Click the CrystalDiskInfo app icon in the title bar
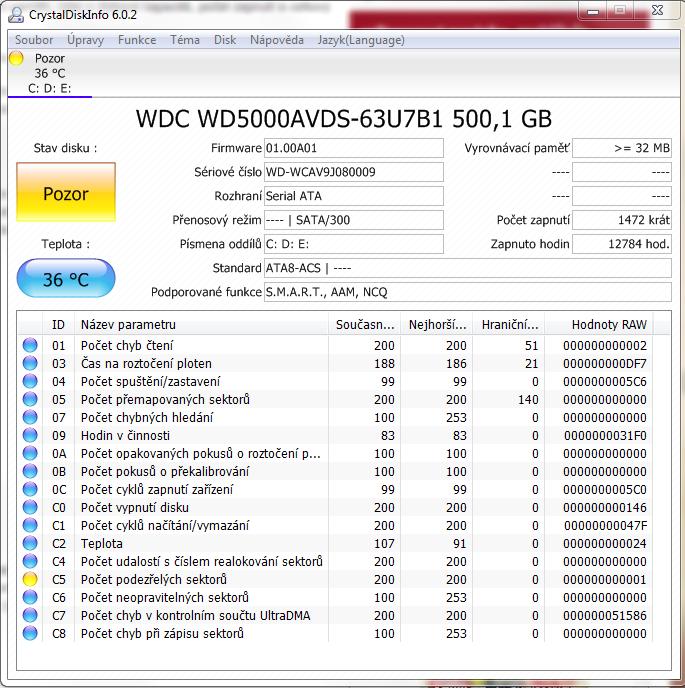Image resolution: width=685 pixels, height=688 pixels. point(16,14)
